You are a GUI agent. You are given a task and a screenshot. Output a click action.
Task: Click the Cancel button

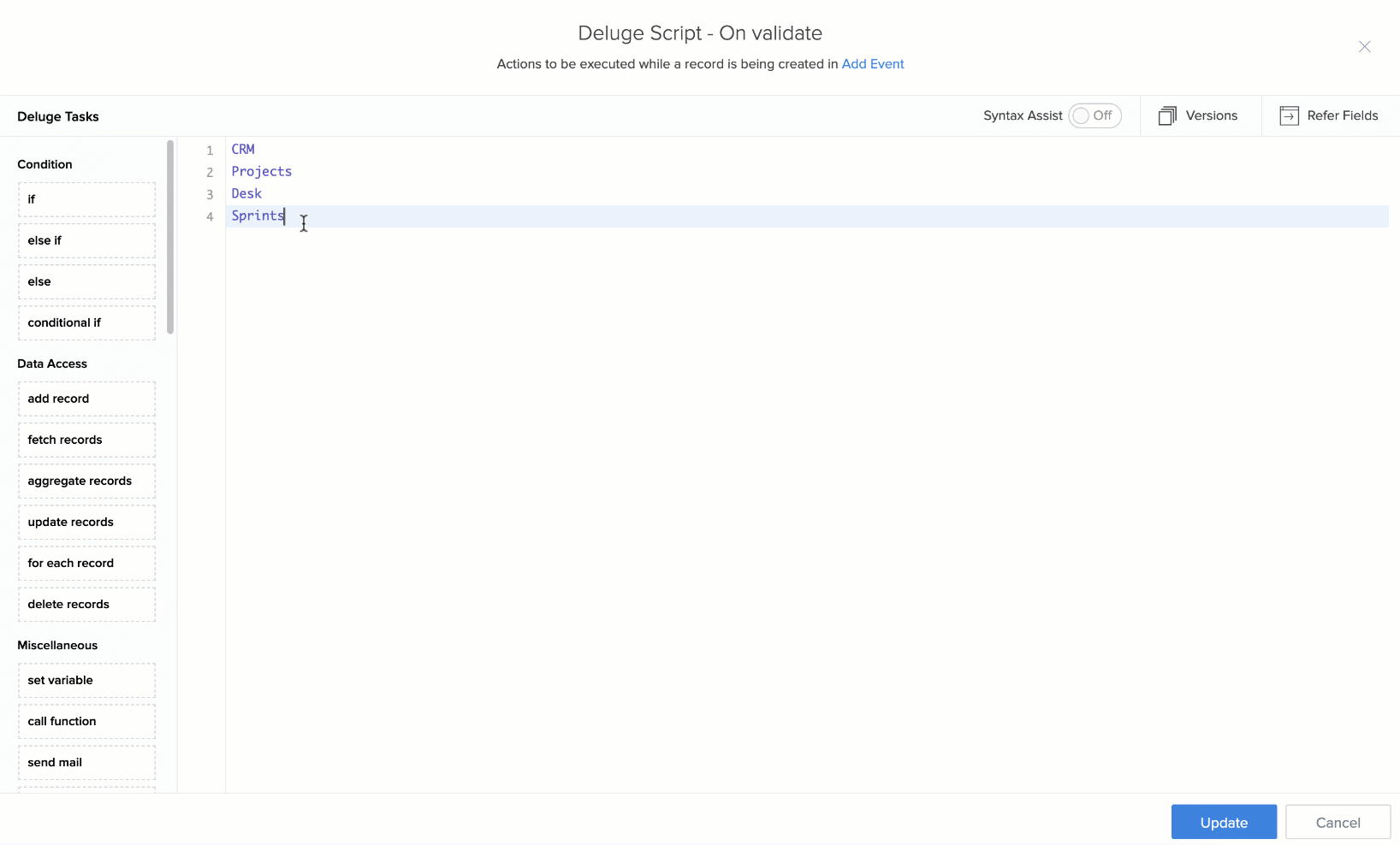click(x=1338, y=822)
